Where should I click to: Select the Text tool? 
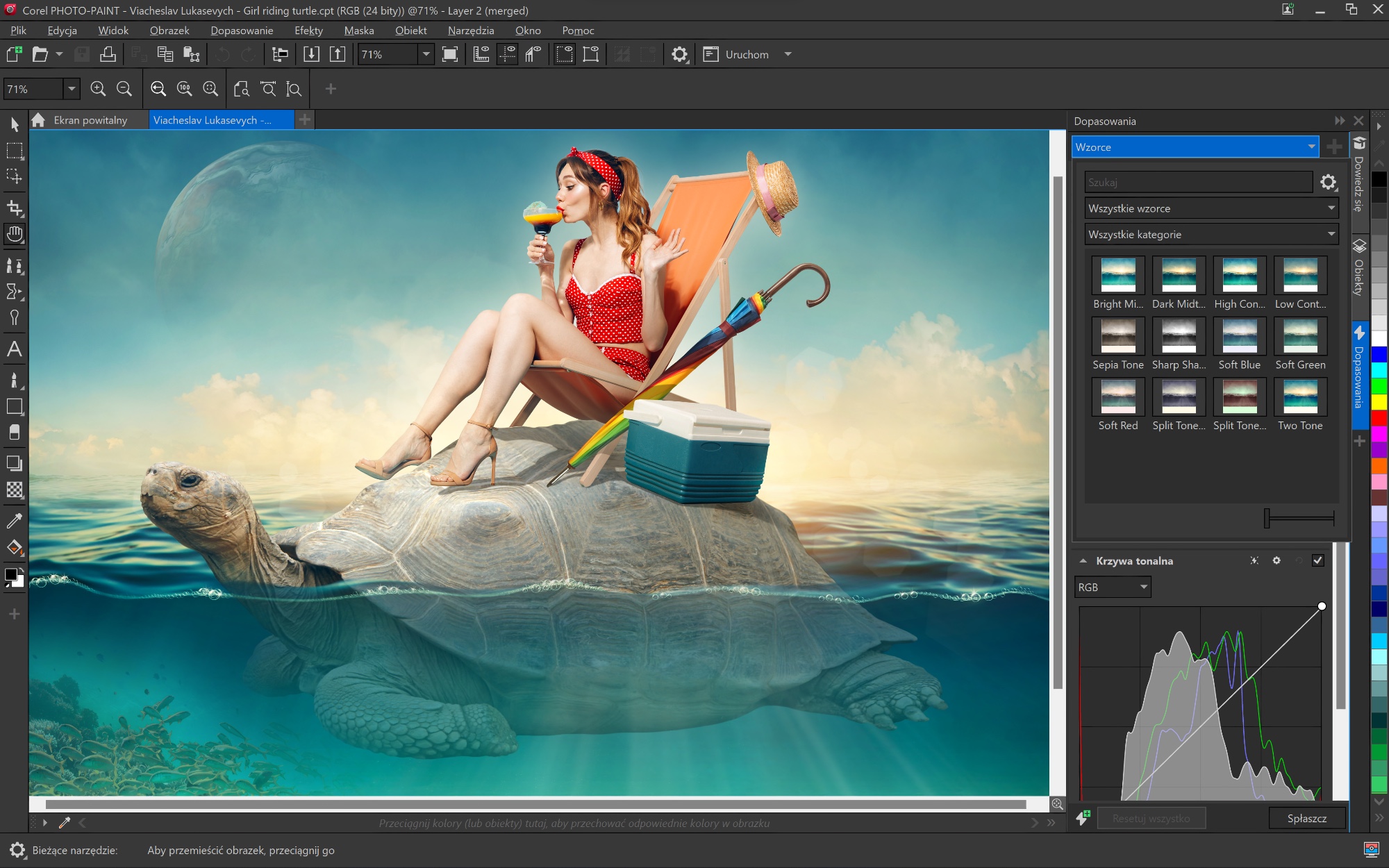pyautogui.click(x=15, y=349)
